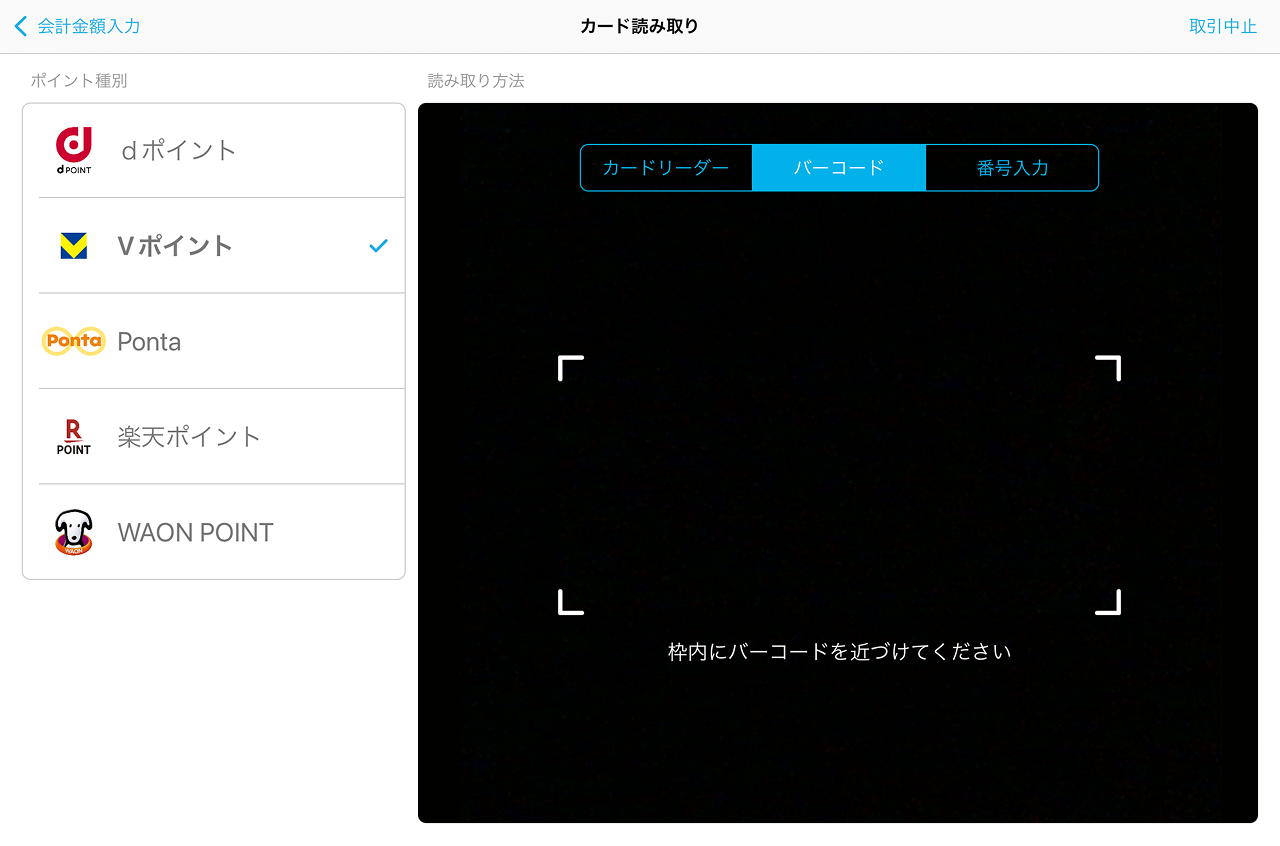Click the 読み取り方法 heading
Image resolution: width=1280 pixels, height=846 pixels.
click(476, 81)
